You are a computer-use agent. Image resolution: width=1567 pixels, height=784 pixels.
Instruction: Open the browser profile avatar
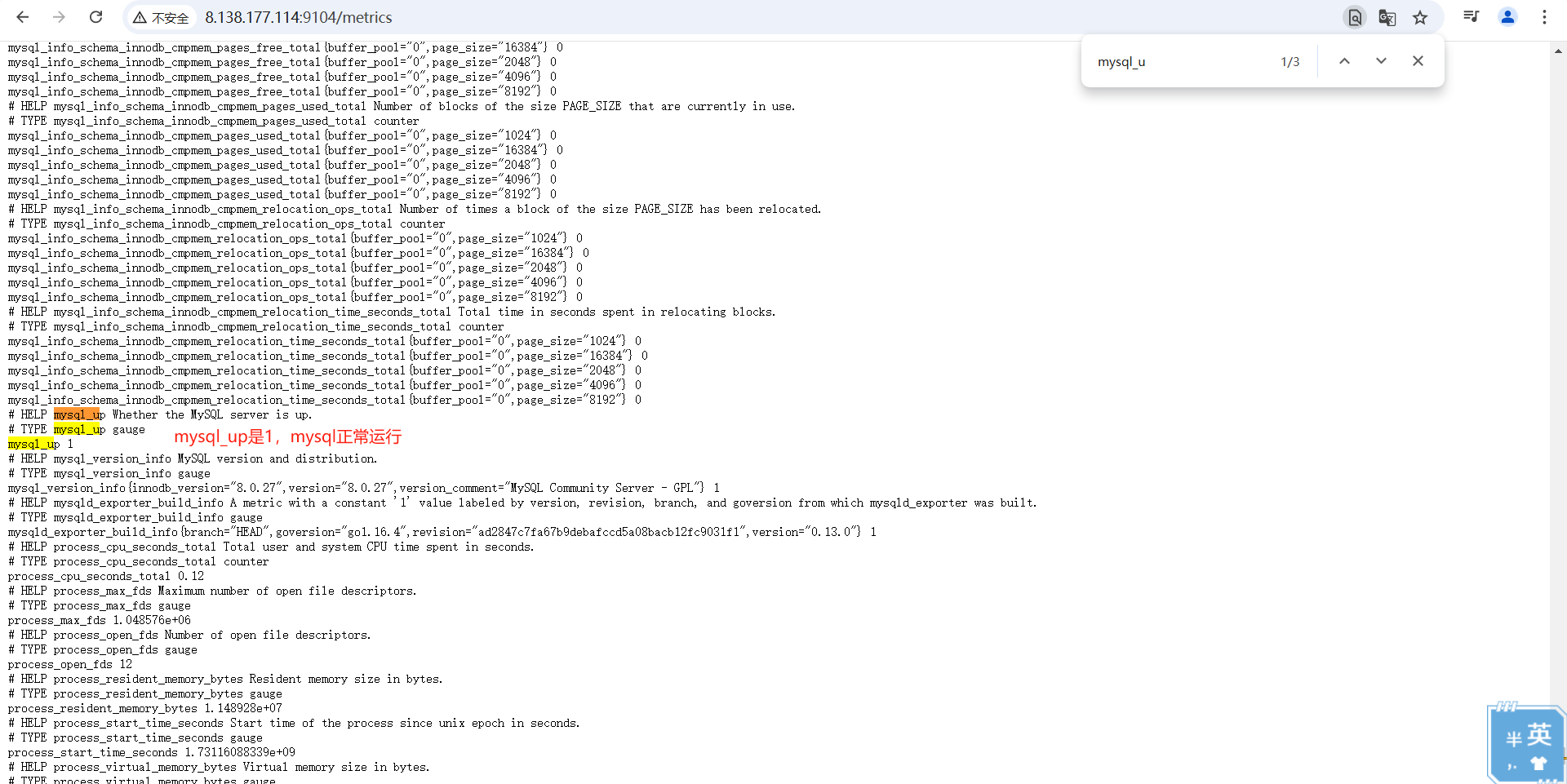[x=1507, y=17]
